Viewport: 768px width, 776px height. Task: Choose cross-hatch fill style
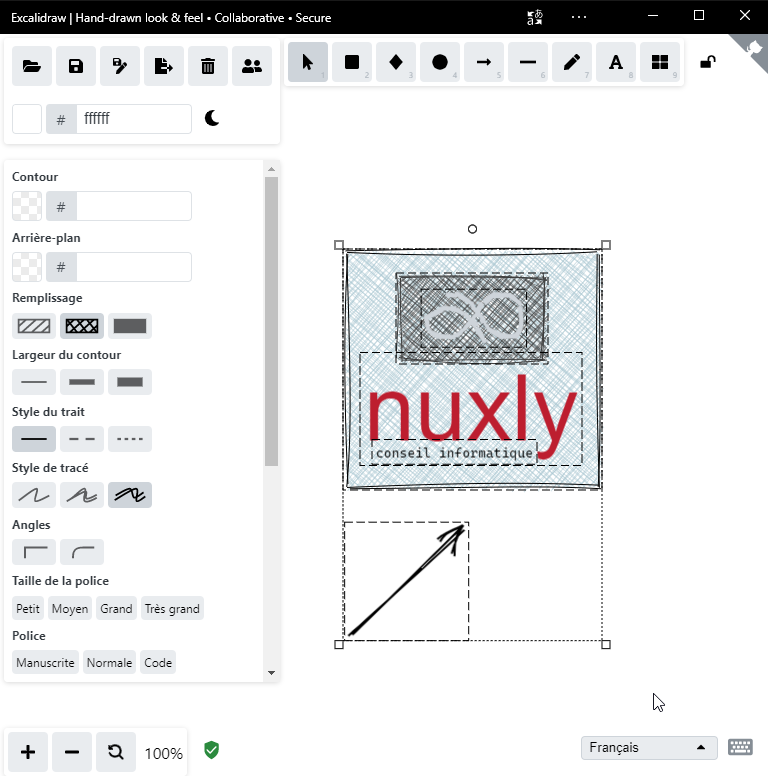82,326
